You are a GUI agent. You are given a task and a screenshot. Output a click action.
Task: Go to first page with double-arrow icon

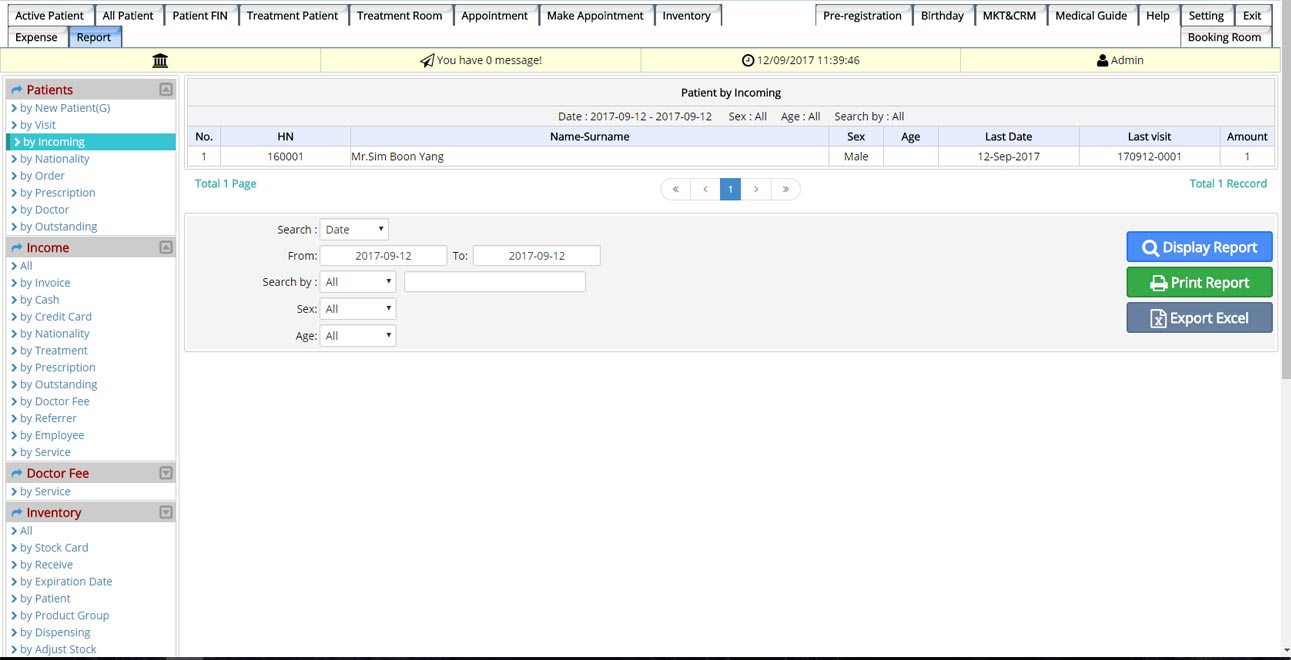point(676,189)
